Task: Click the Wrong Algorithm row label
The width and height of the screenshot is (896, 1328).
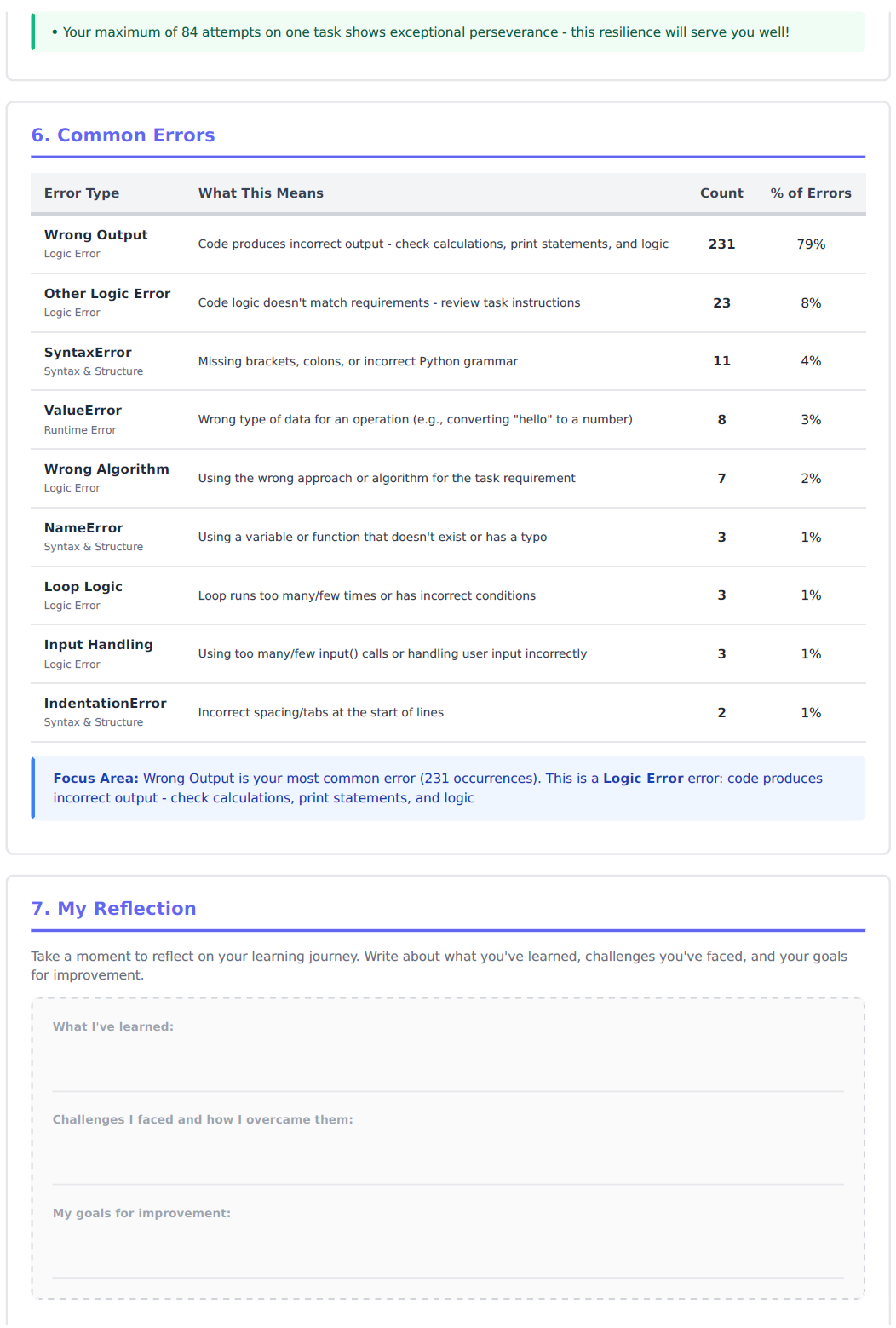Action: [106, 469]
